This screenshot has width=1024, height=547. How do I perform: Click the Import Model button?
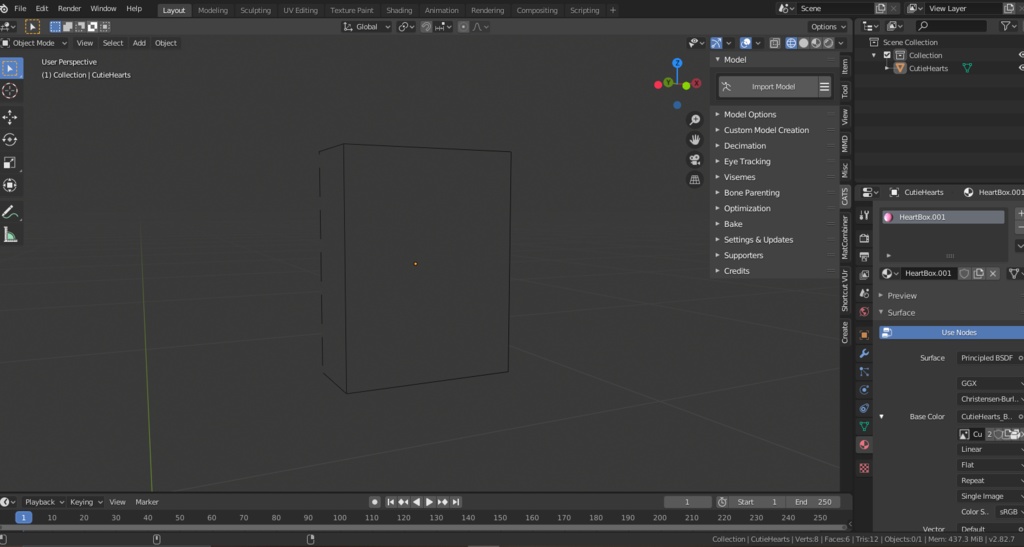coord(768,87)
